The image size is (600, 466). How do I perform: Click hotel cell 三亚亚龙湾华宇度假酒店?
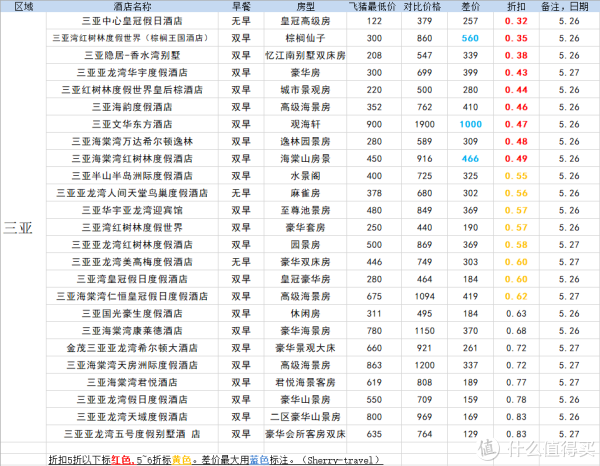[132, 73]
